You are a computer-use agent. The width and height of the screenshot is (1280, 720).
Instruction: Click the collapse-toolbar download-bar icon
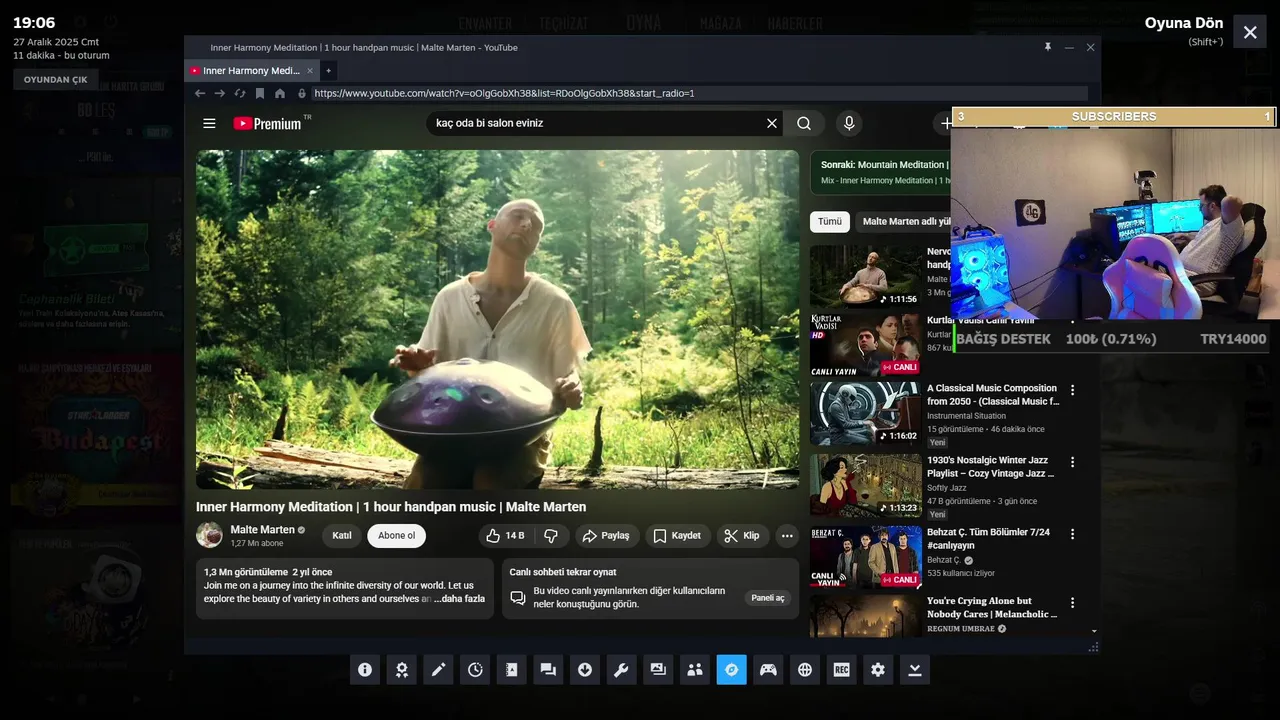pos(915,670)
